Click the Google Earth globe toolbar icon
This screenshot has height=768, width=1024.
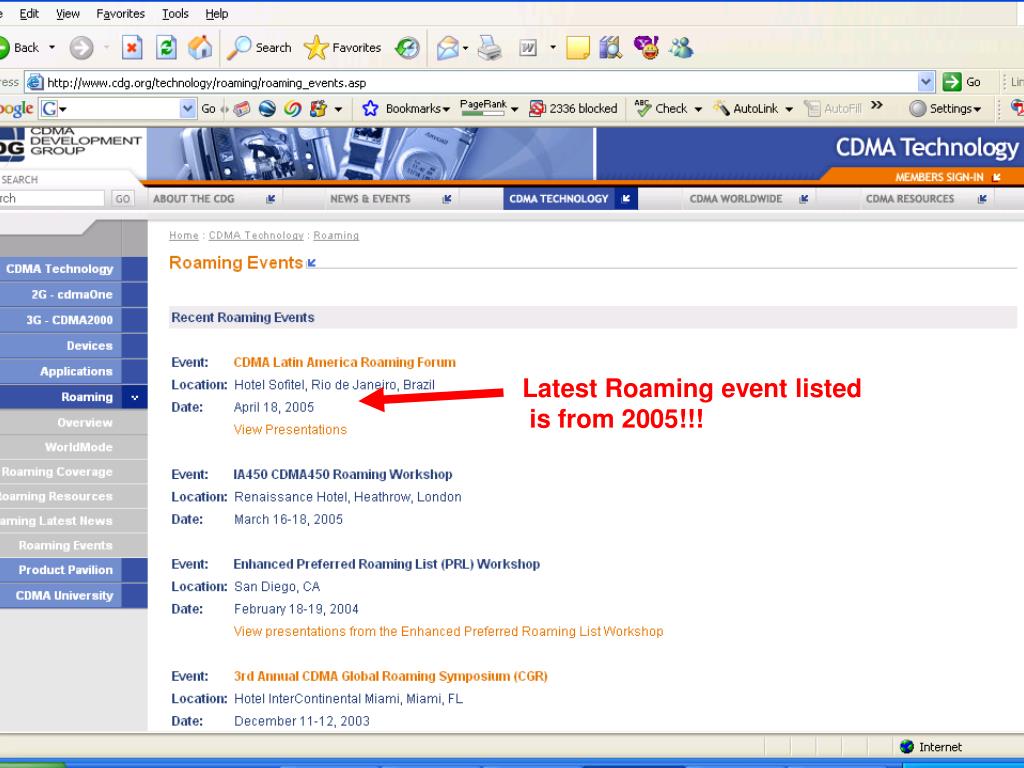tap(266, 108)
